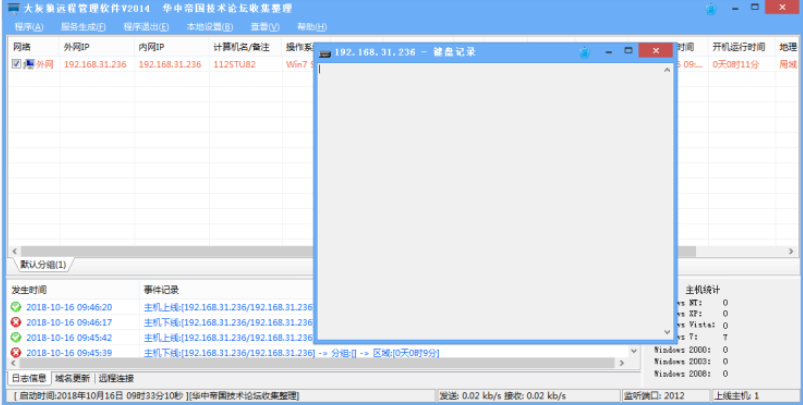
Task: Open the 程序退出(E) menu
Action: (146, 27)
